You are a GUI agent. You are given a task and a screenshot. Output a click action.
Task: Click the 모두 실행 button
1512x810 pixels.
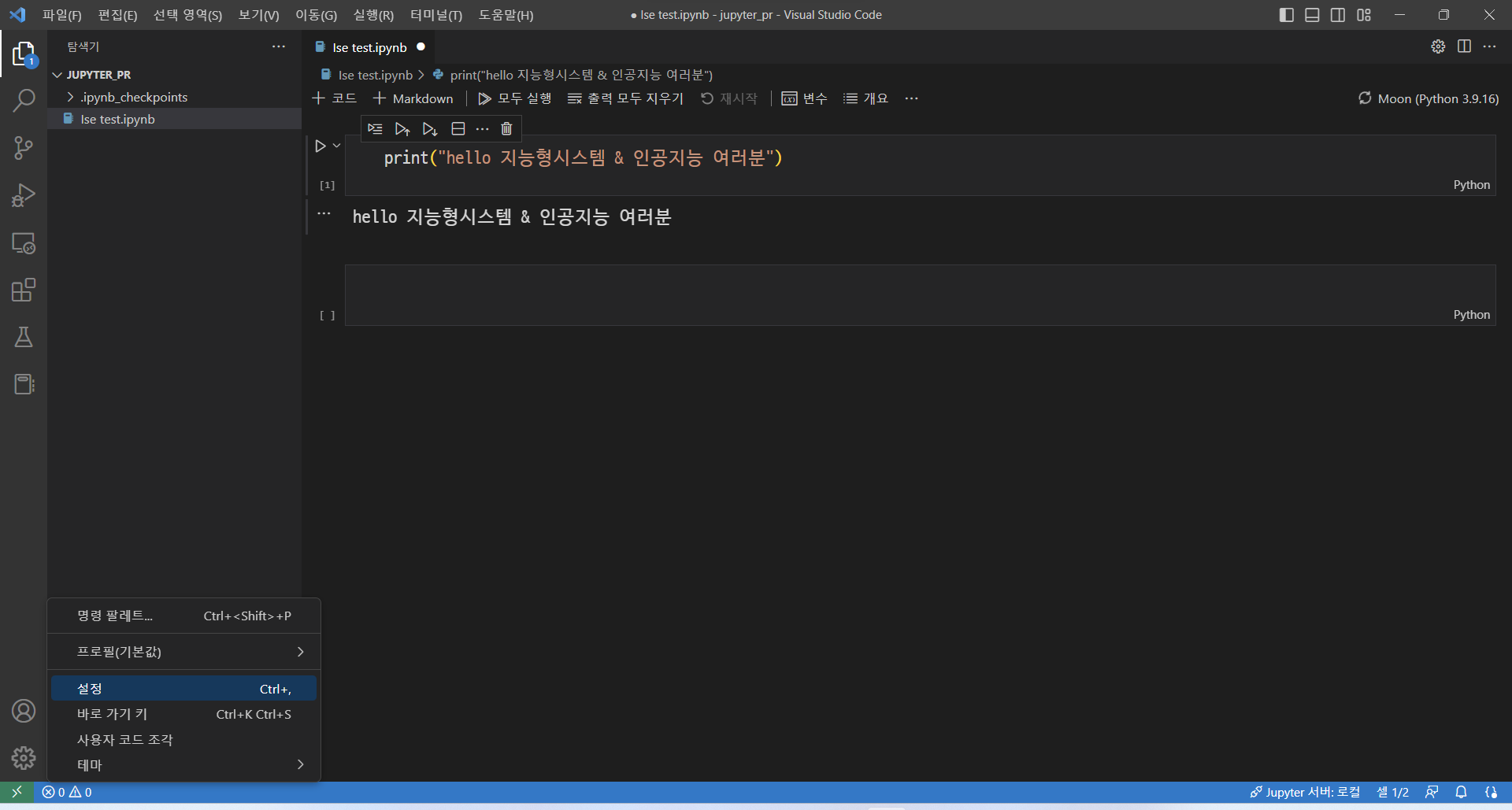coord(515,98)
